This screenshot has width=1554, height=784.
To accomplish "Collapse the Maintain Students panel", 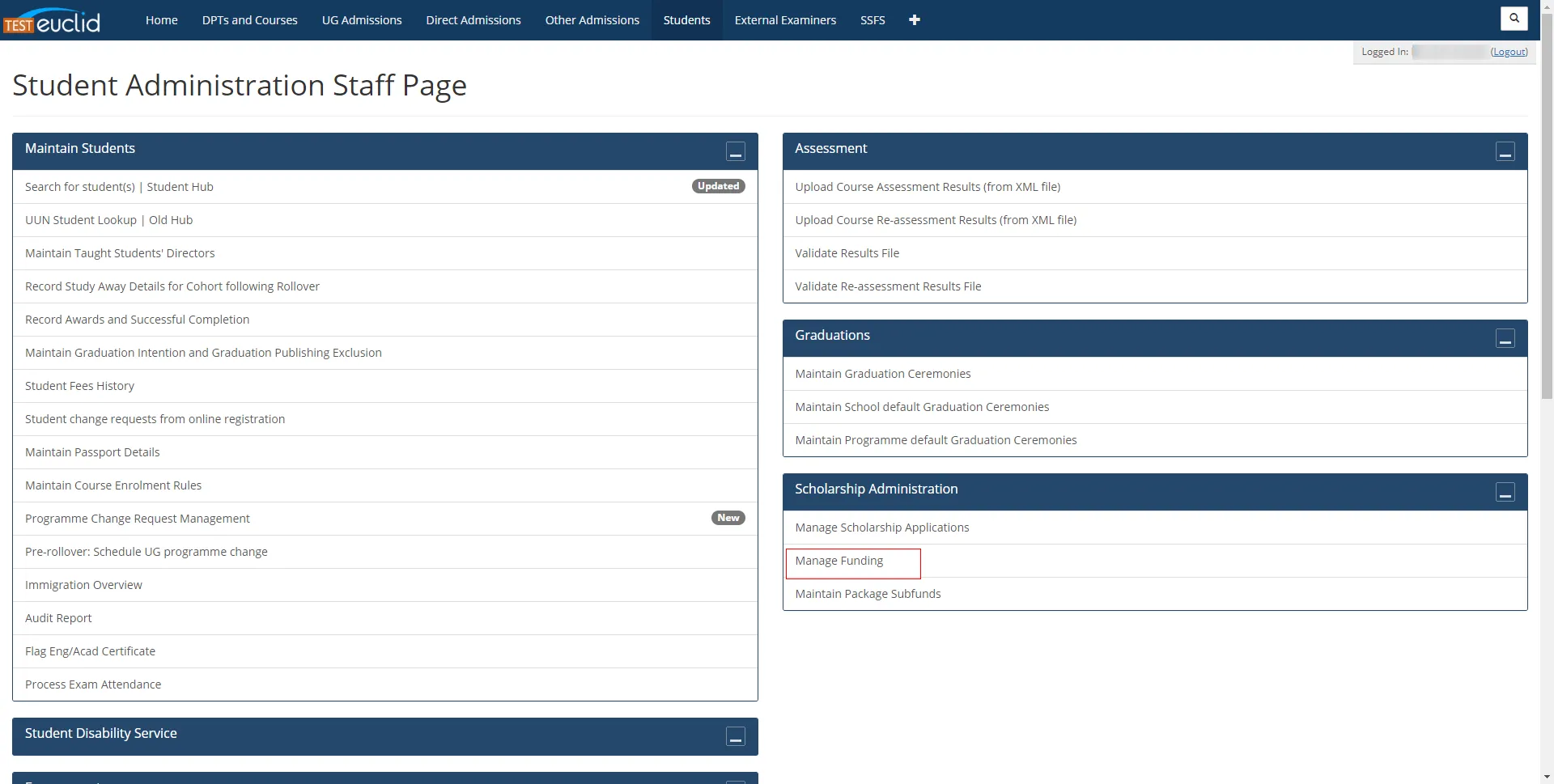I will click(x=735, y=152).
